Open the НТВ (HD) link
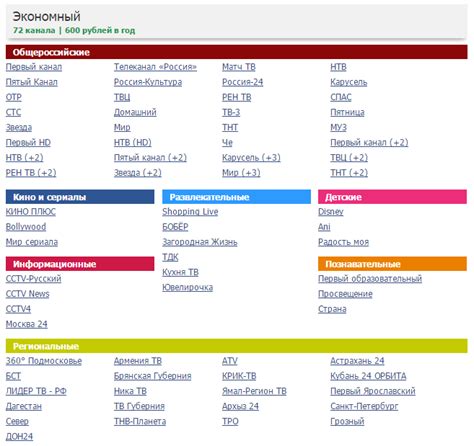This screenshot has height=446, width=474. 133,143
